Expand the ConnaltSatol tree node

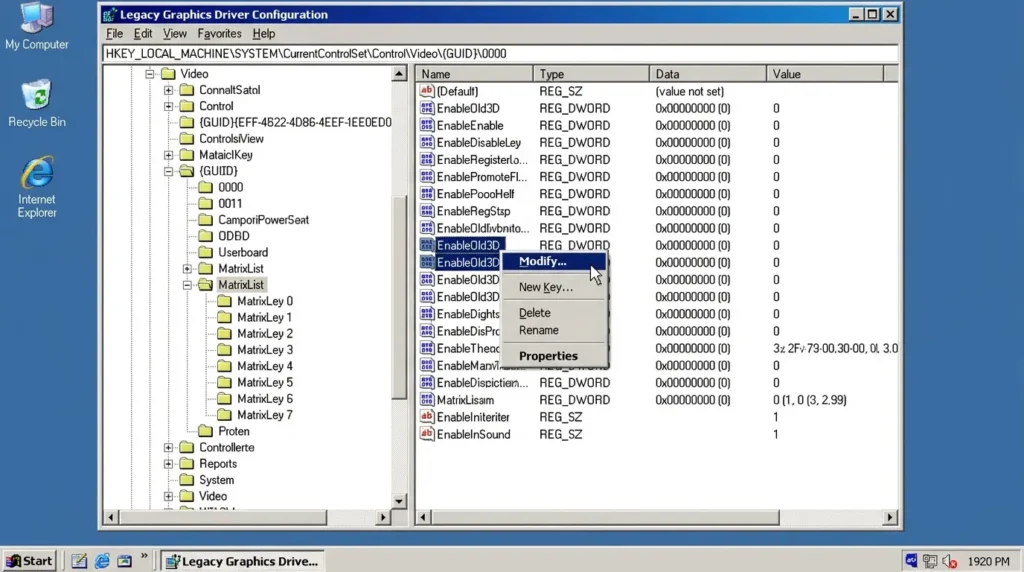tap(168, 90)
